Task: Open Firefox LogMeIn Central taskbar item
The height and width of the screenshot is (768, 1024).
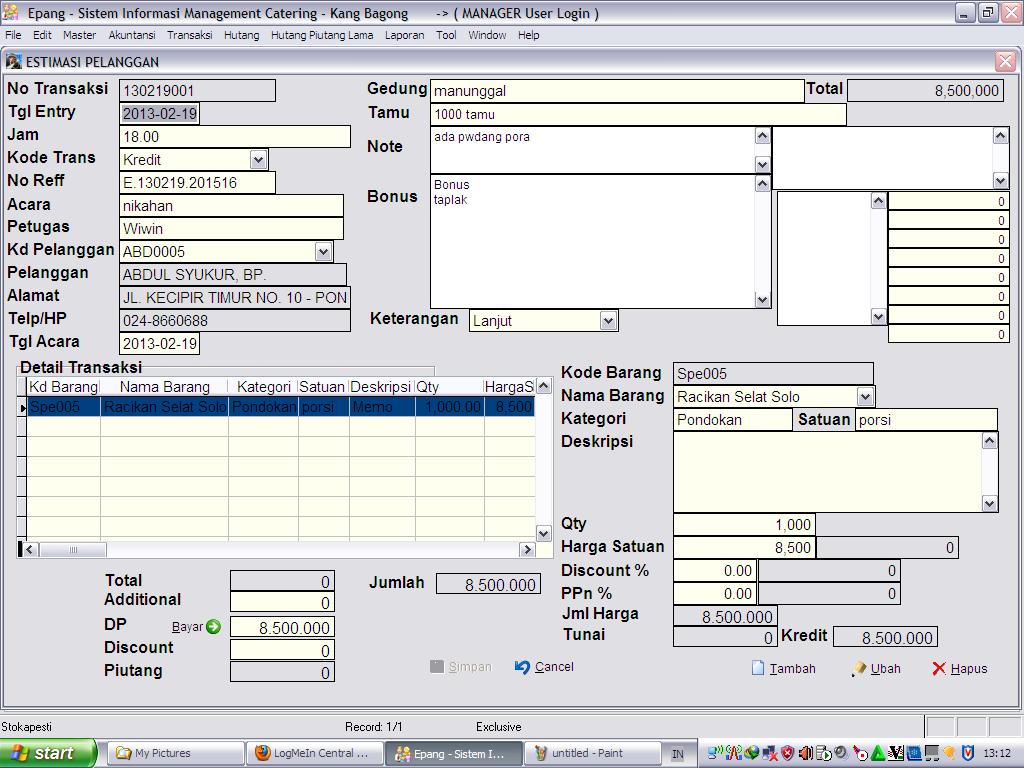Action: 314,753
